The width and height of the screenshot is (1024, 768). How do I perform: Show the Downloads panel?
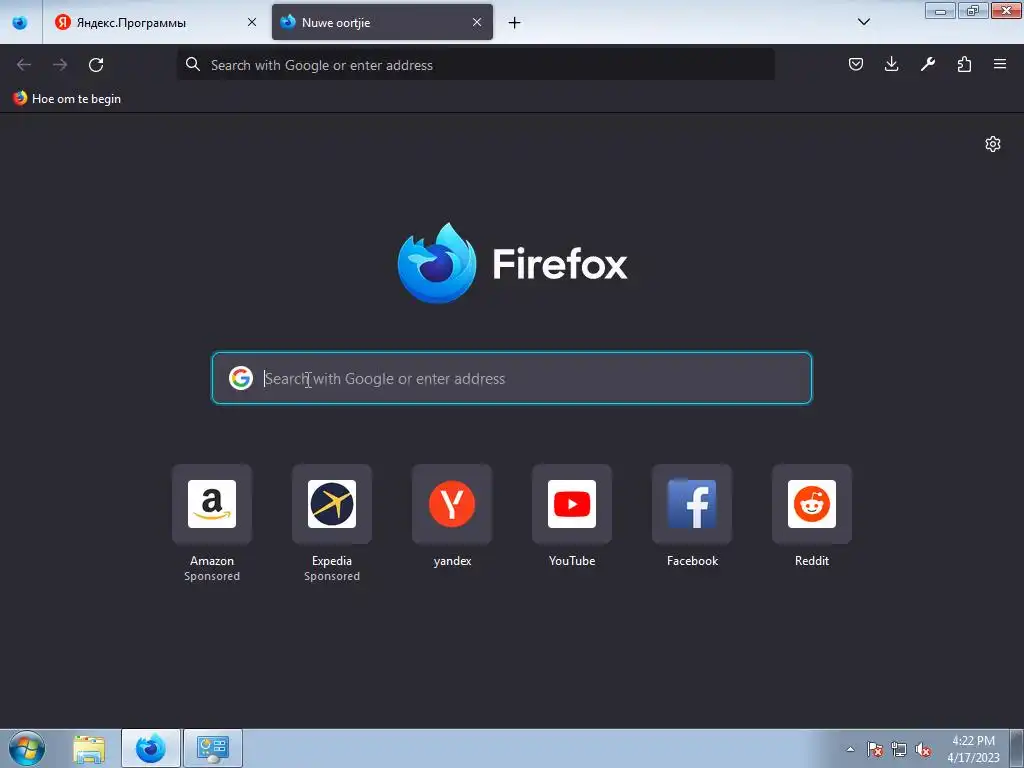[x=891, y=64]
